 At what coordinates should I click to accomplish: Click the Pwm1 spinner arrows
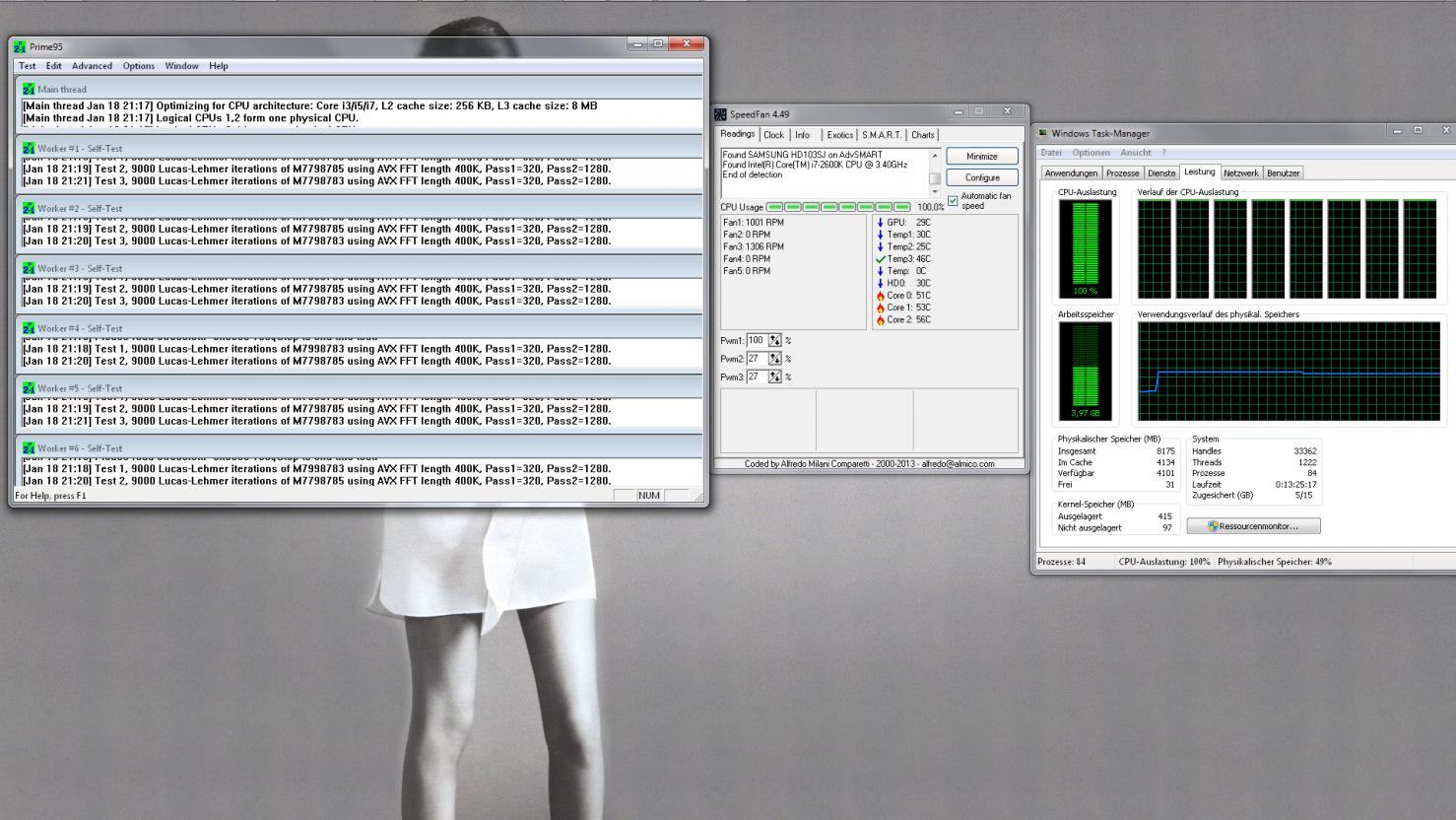[x=774, y=340]
